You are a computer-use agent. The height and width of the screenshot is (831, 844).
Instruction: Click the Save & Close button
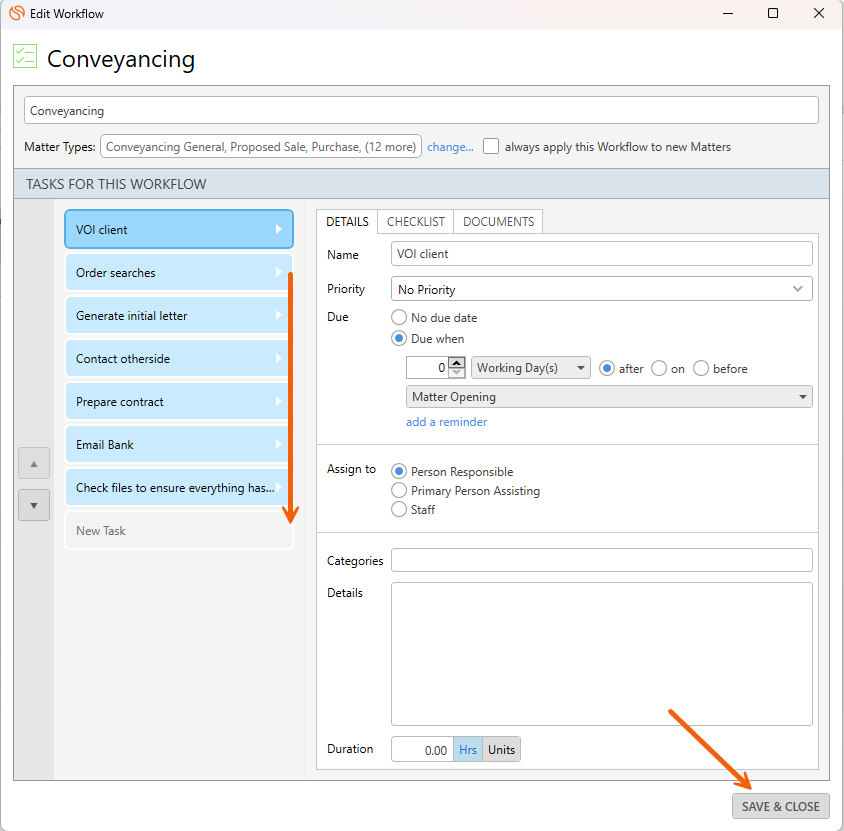click(x=780, y=806)
